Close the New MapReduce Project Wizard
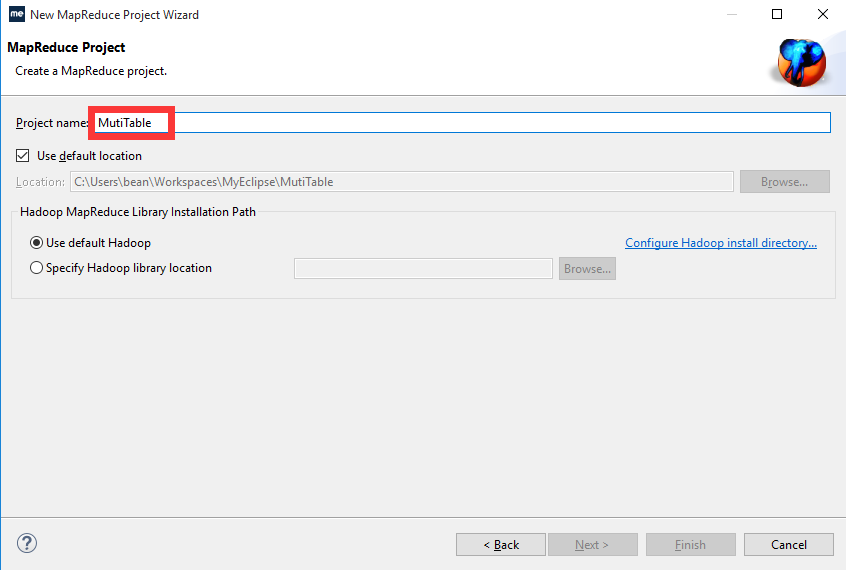The image size is (846, 570). 822,14
